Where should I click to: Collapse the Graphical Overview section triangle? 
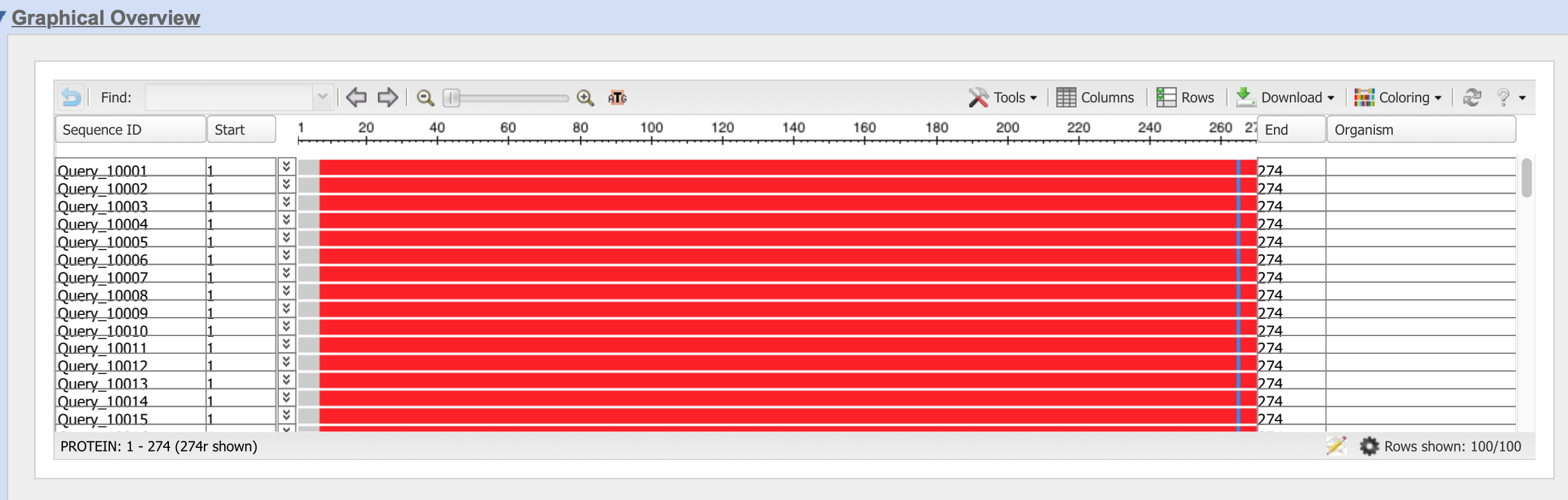click(3, 16)
